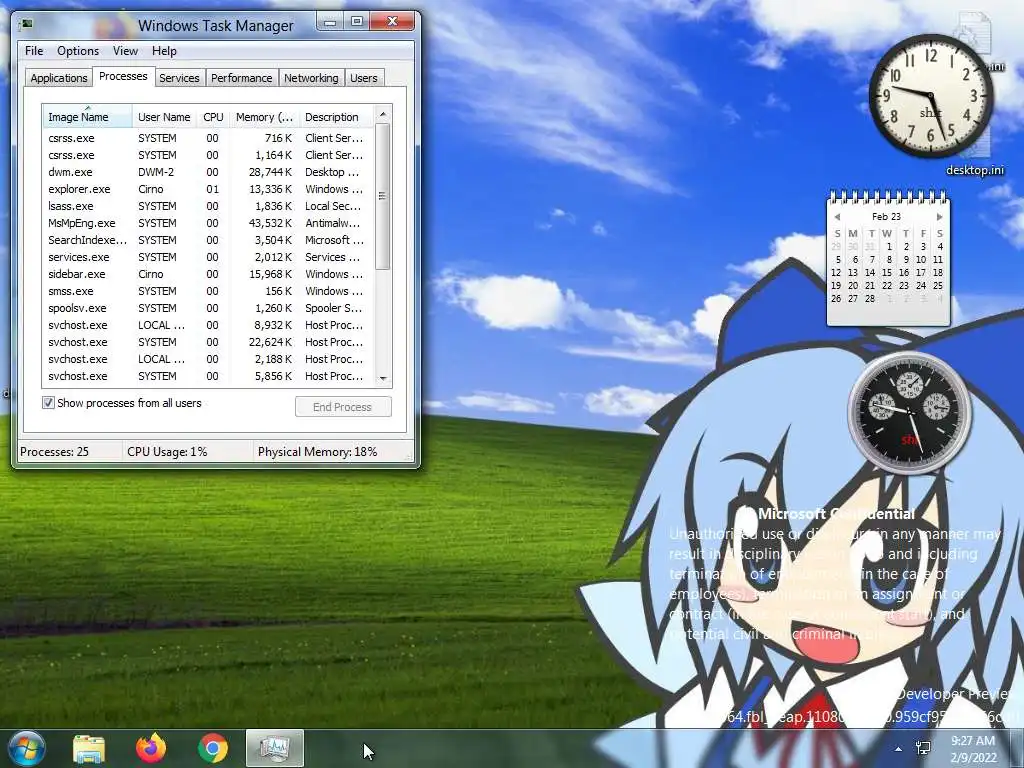Click the process list scrollbar thumb
The width and height of the screenshot is (1024, 768).
[x=383, y=196]
